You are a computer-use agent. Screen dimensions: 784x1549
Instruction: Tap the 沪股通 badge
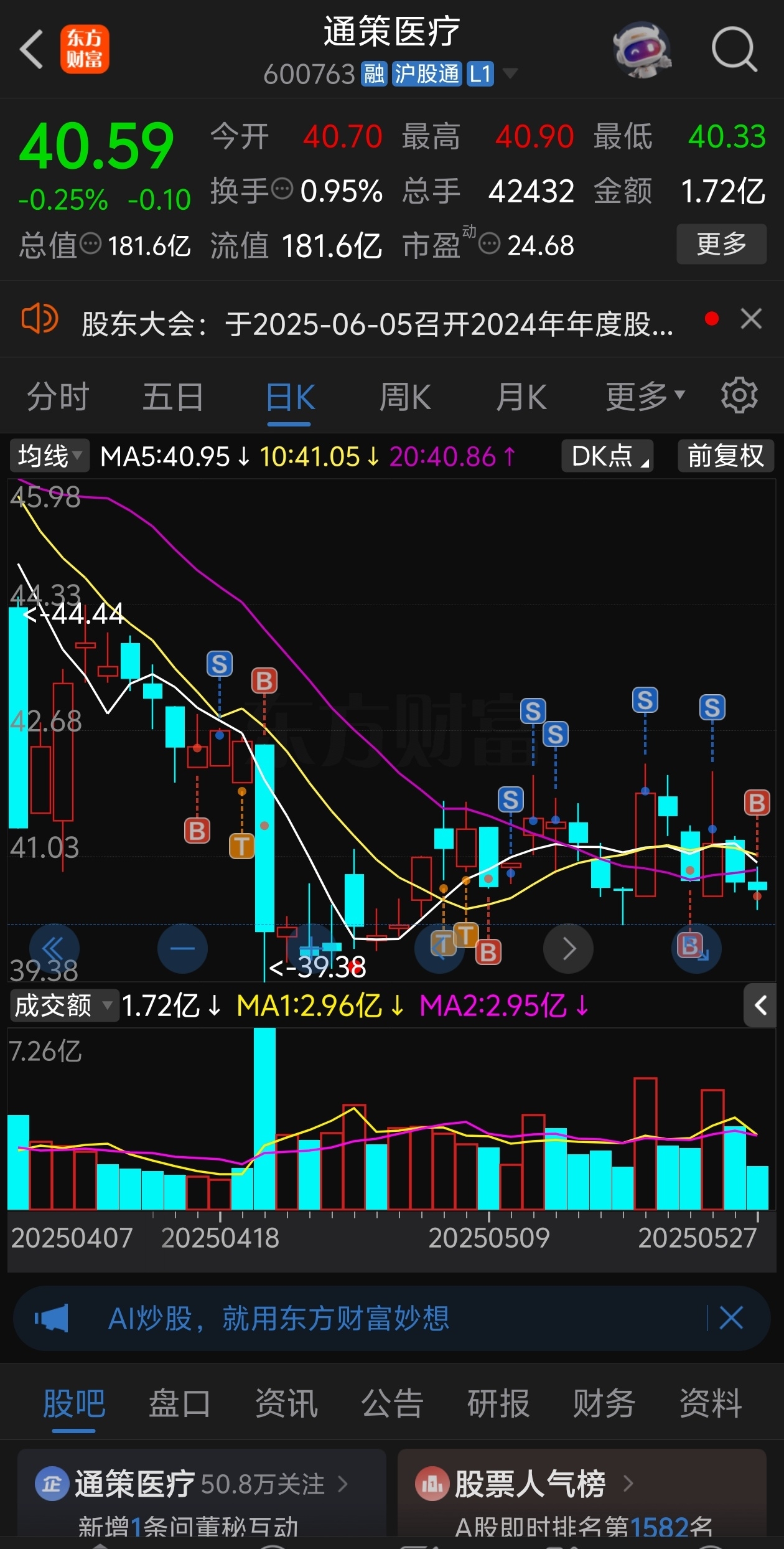427,74
